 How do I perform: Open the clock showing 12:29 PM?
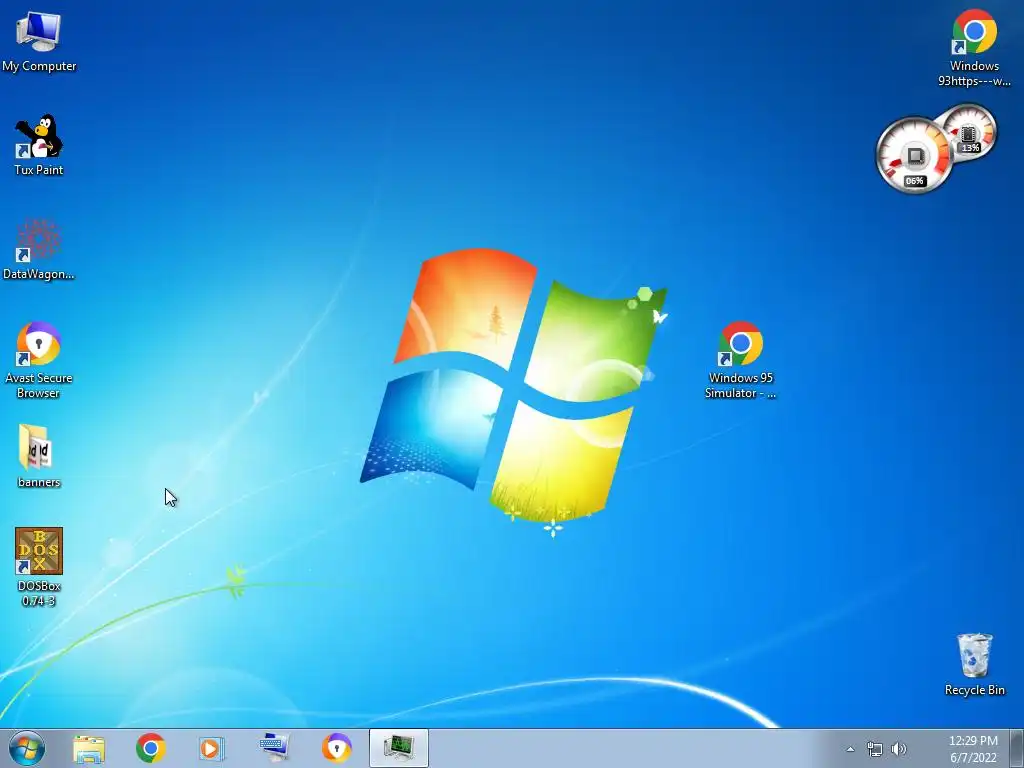click(x=973, y=749)
